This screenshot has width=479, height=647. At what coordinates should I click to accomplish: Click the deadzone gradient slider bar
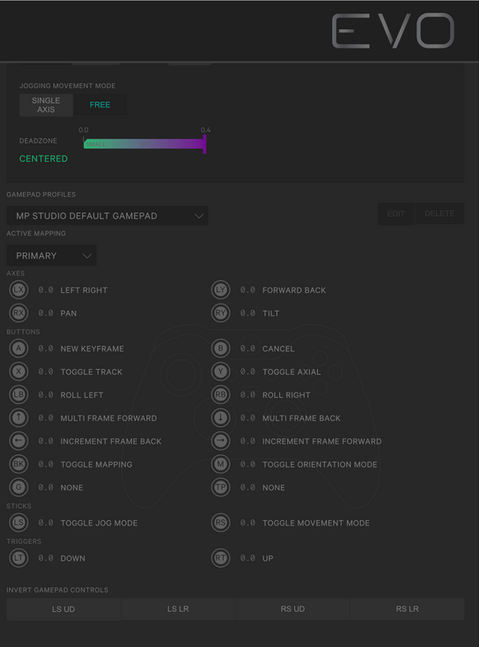pyautogui.click(x=144, y=144)
